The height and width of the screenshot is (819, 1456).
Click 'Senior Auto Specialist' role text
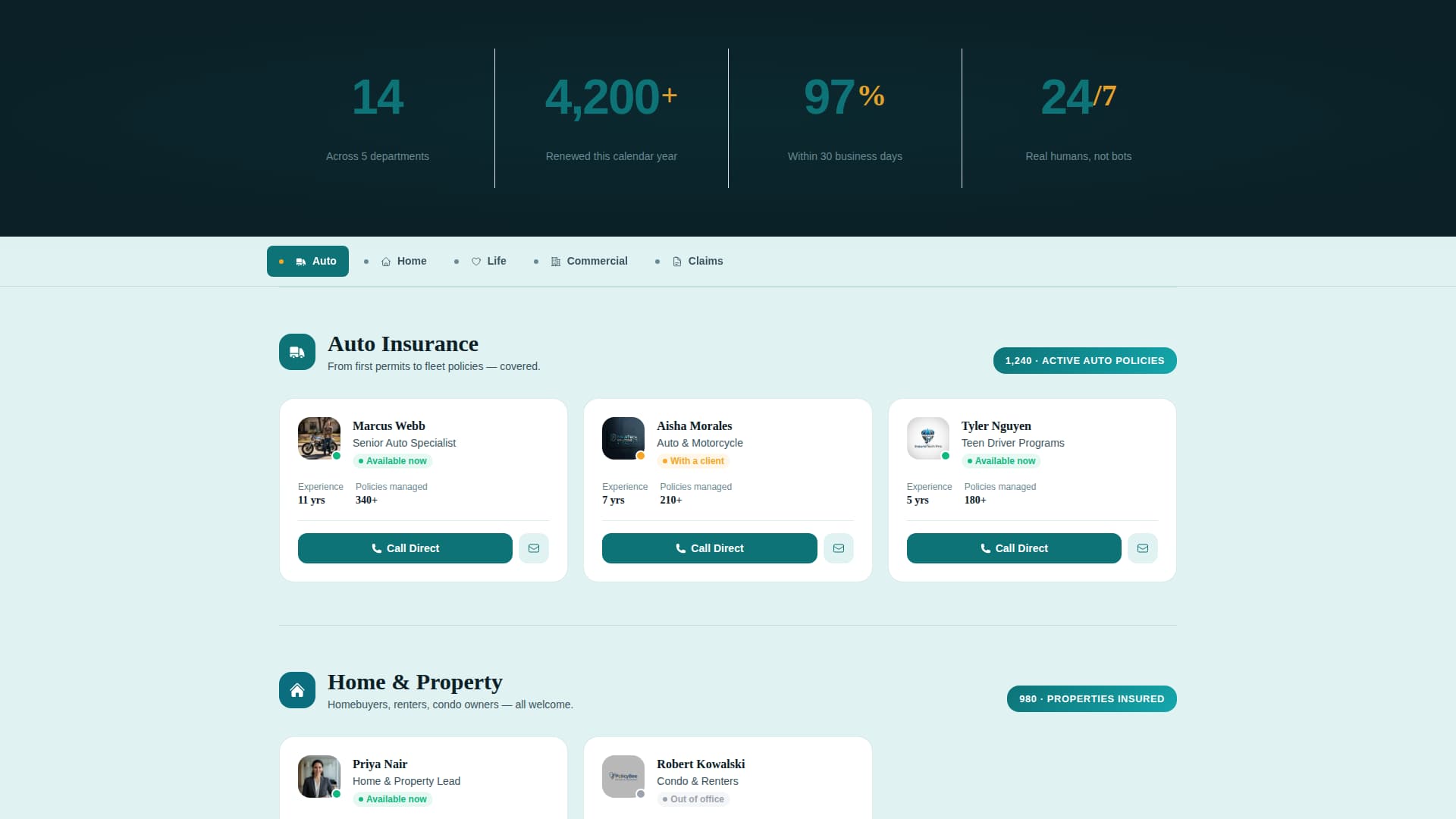point(404,443)
